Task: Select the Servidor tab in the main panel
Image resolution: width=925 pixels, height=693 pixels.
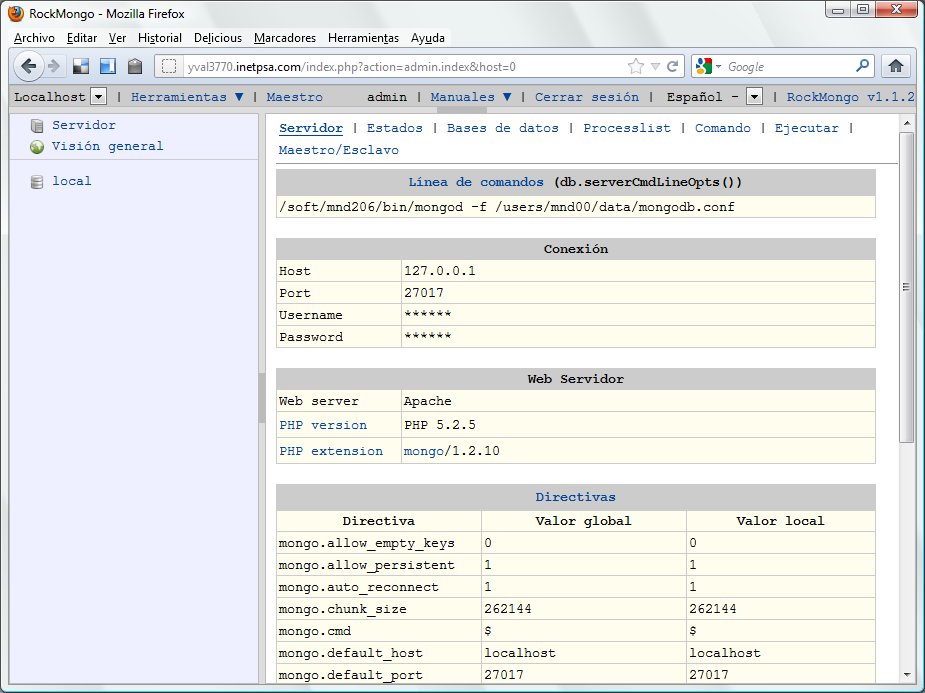Action: click(x=311, y=128)
